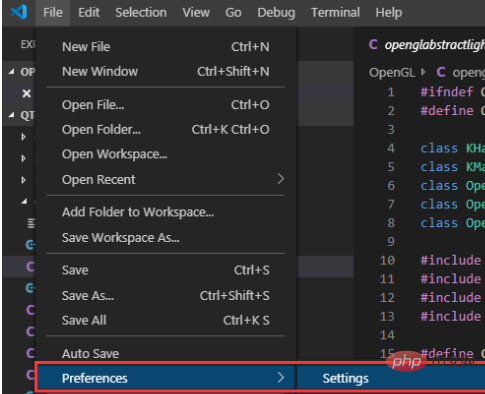The height and width of the screenshot is (394, 485).
Task: Expand the Open Recent submenu
Action: coord(166,179)
